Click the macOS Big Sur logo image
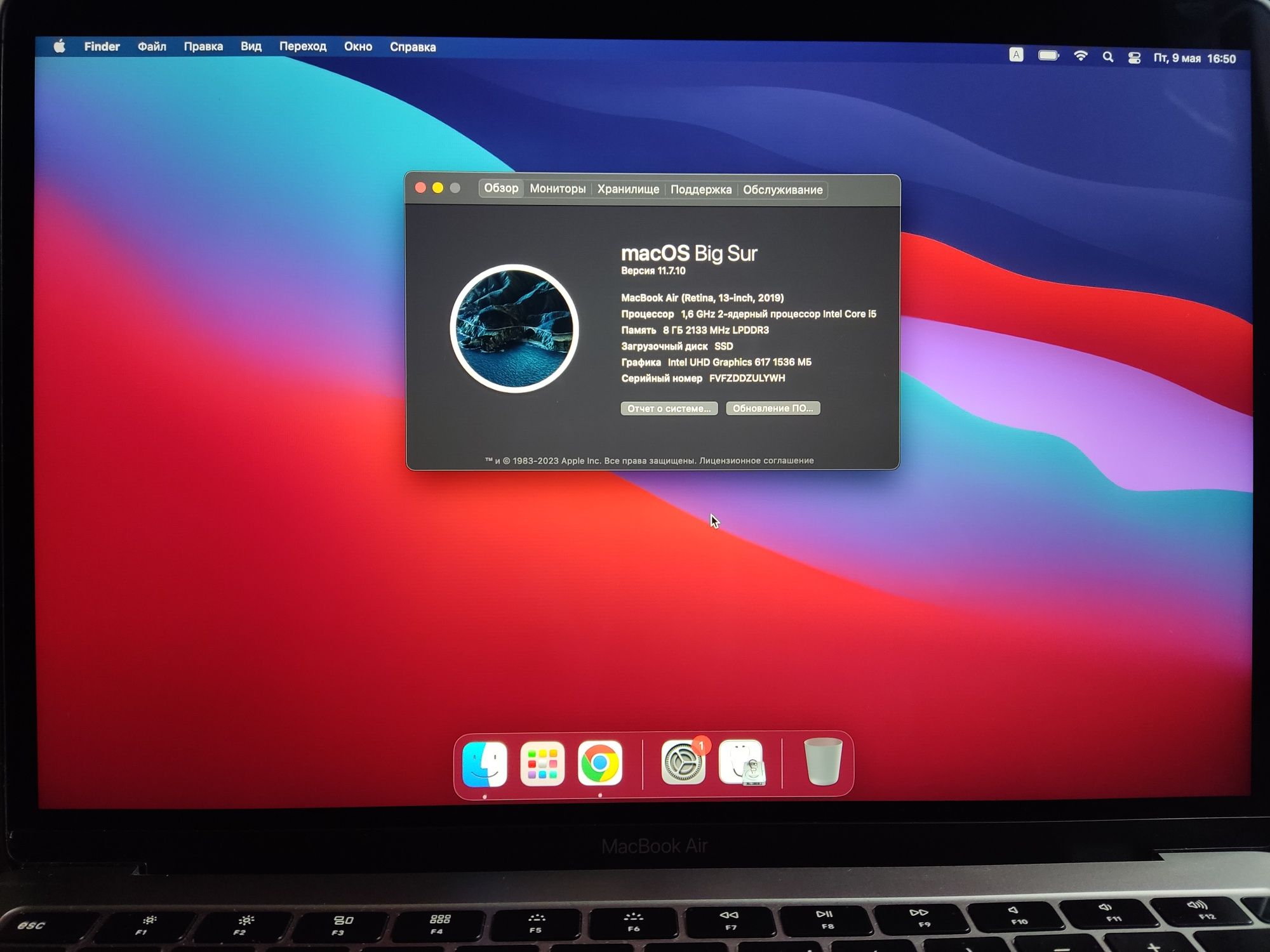 [x=514, y=328]
